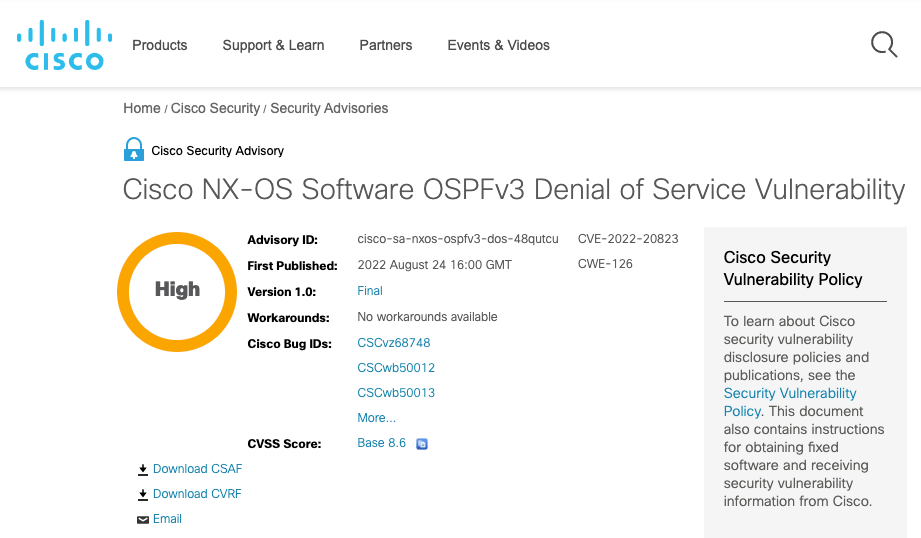Click the CVSS calculator icon beside Base 8.6
The height and width of the screenshot is (538, 921).
click(x=422, y=444)
